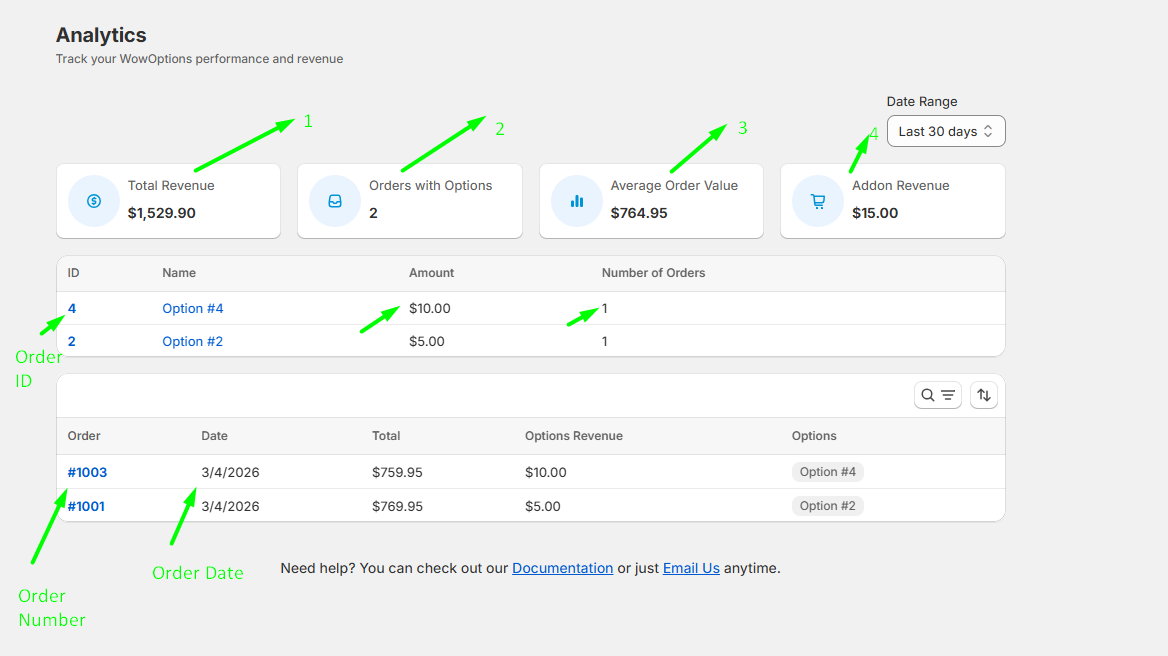Open order #1001
Screen dimensions: 1168x656
(86, 507)
